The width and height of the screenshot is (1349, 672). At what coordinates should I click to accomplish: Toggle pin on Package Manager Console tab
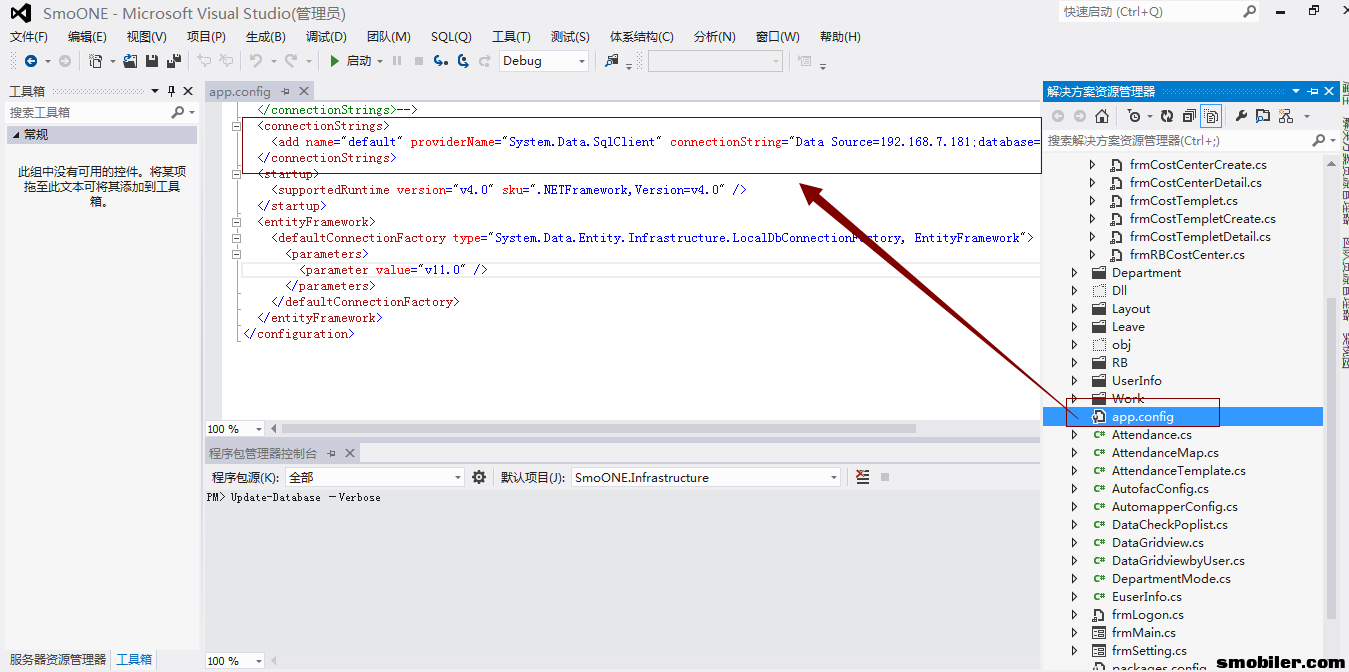pyautogui.click(x=332, y=453)
